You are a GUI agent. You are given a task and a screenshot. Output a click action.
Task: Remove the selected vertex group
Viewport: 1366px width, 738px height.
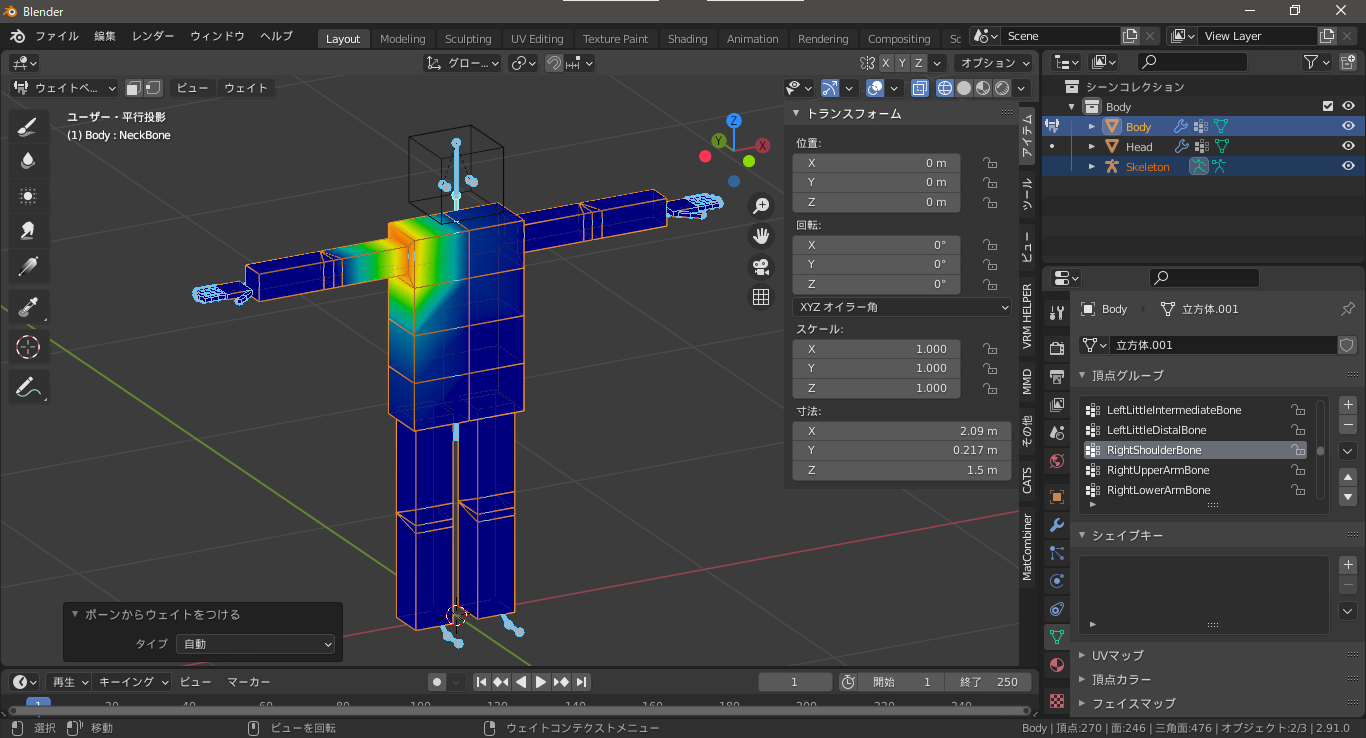(1348, 425)
